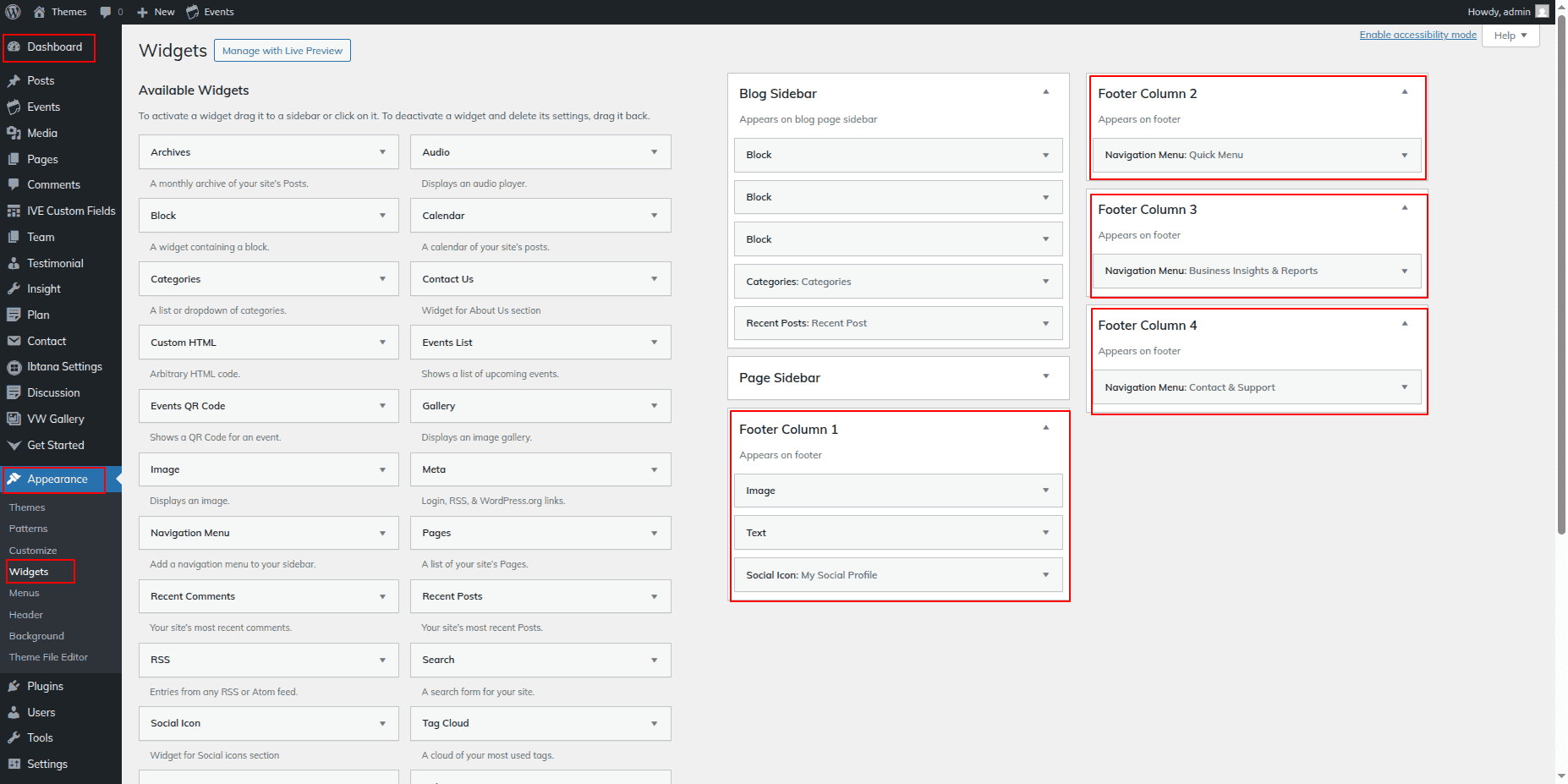Click the Tools wrench icon in sidebar
The width and height of the screenshot is (1568, 784).
click(14, 738)
